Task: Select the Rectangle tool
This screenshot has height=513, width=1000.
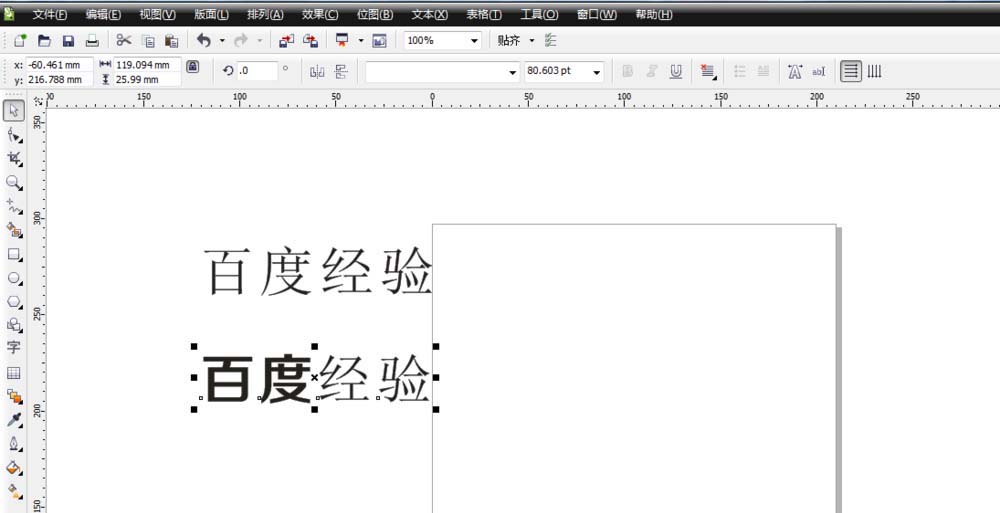Action: [14, 254]
